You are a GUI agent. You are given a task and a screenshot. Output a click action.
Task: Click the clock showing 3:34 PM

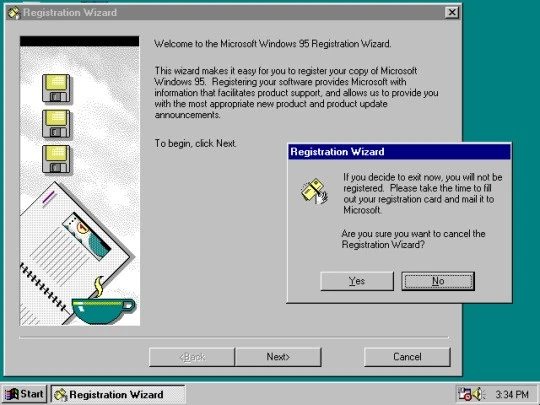point(512,394)
